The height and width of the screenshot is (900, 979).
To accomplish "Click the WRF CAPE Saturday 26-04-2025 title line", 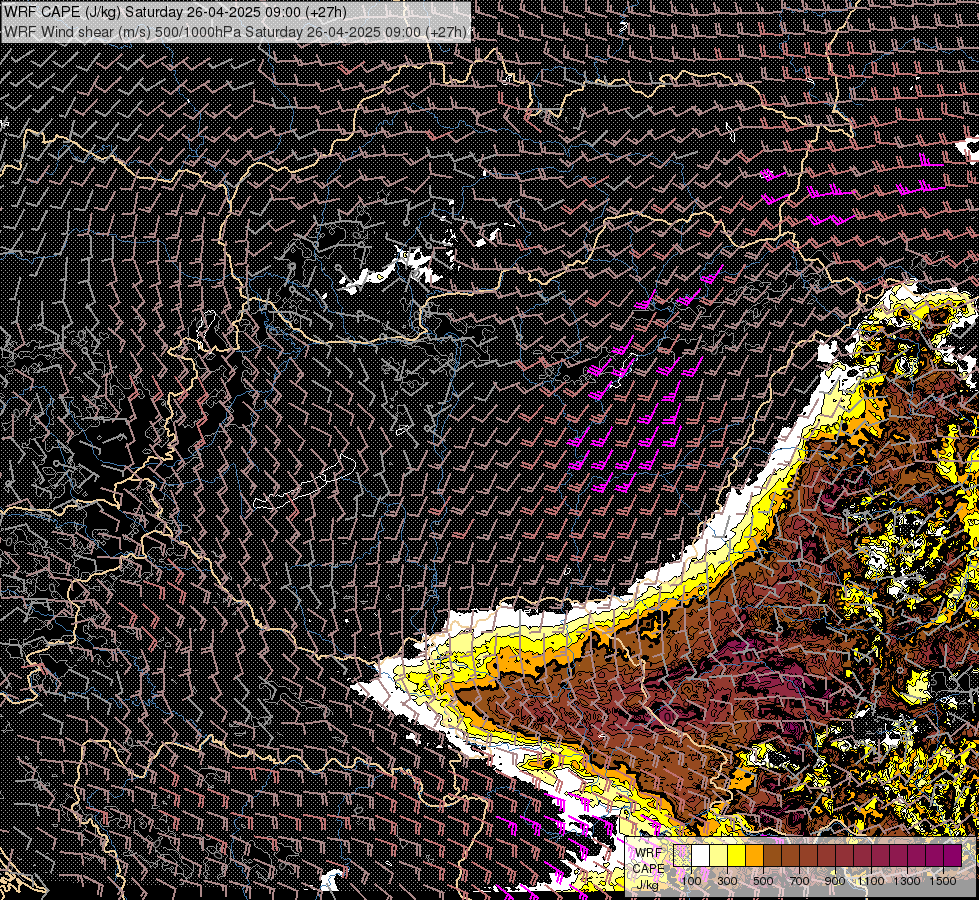I will 175,12.
